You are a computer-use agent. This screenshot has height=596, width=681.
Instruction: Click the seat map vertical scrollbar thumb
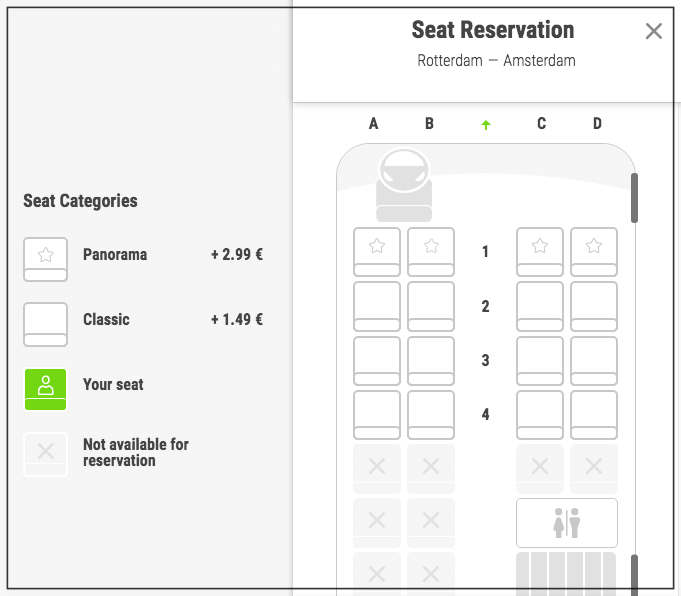click(634, 198)
